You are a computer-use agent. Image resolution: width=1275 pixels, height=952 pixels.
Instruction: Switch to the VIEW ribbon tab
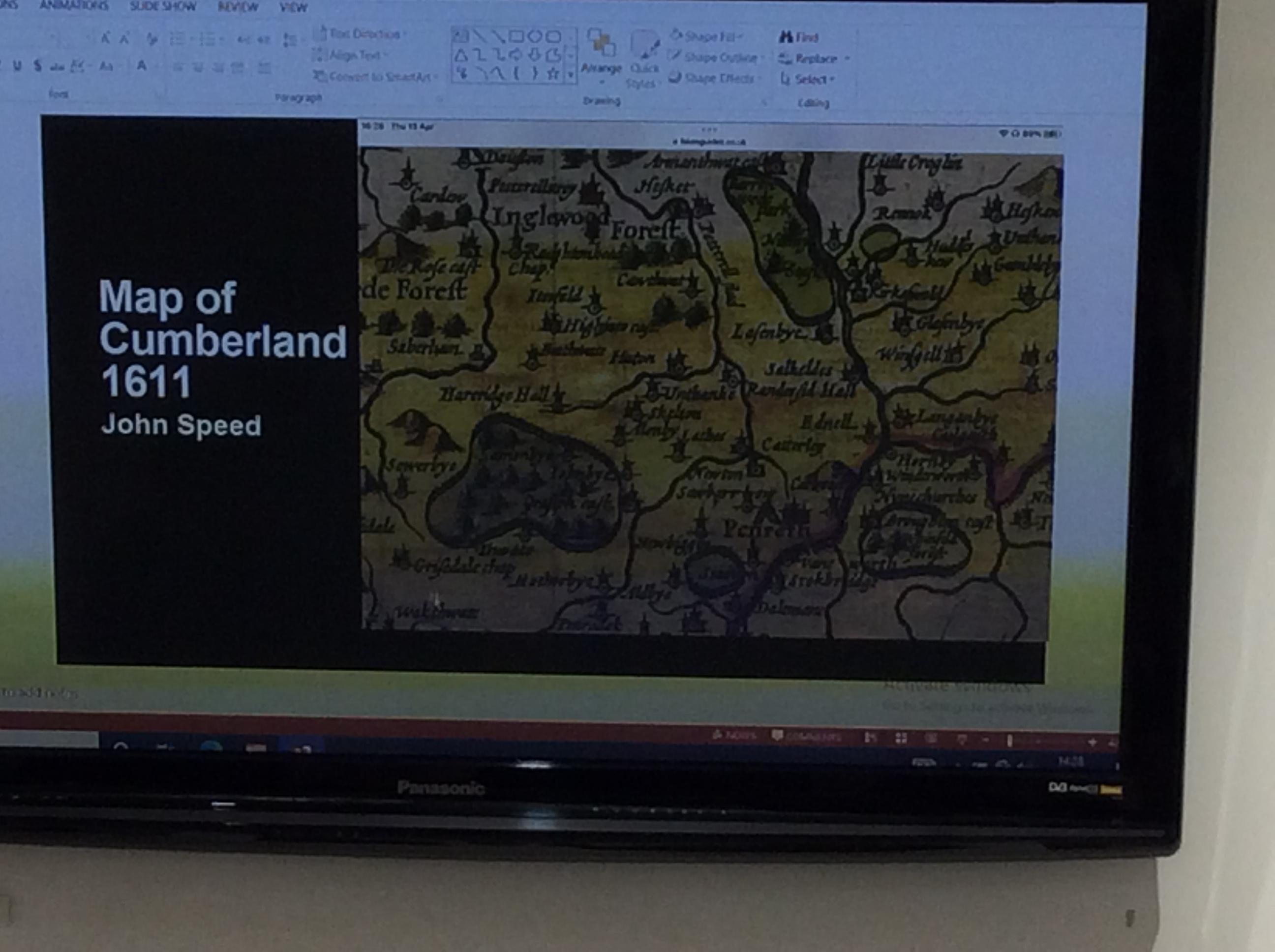click(x=293, y=7)
